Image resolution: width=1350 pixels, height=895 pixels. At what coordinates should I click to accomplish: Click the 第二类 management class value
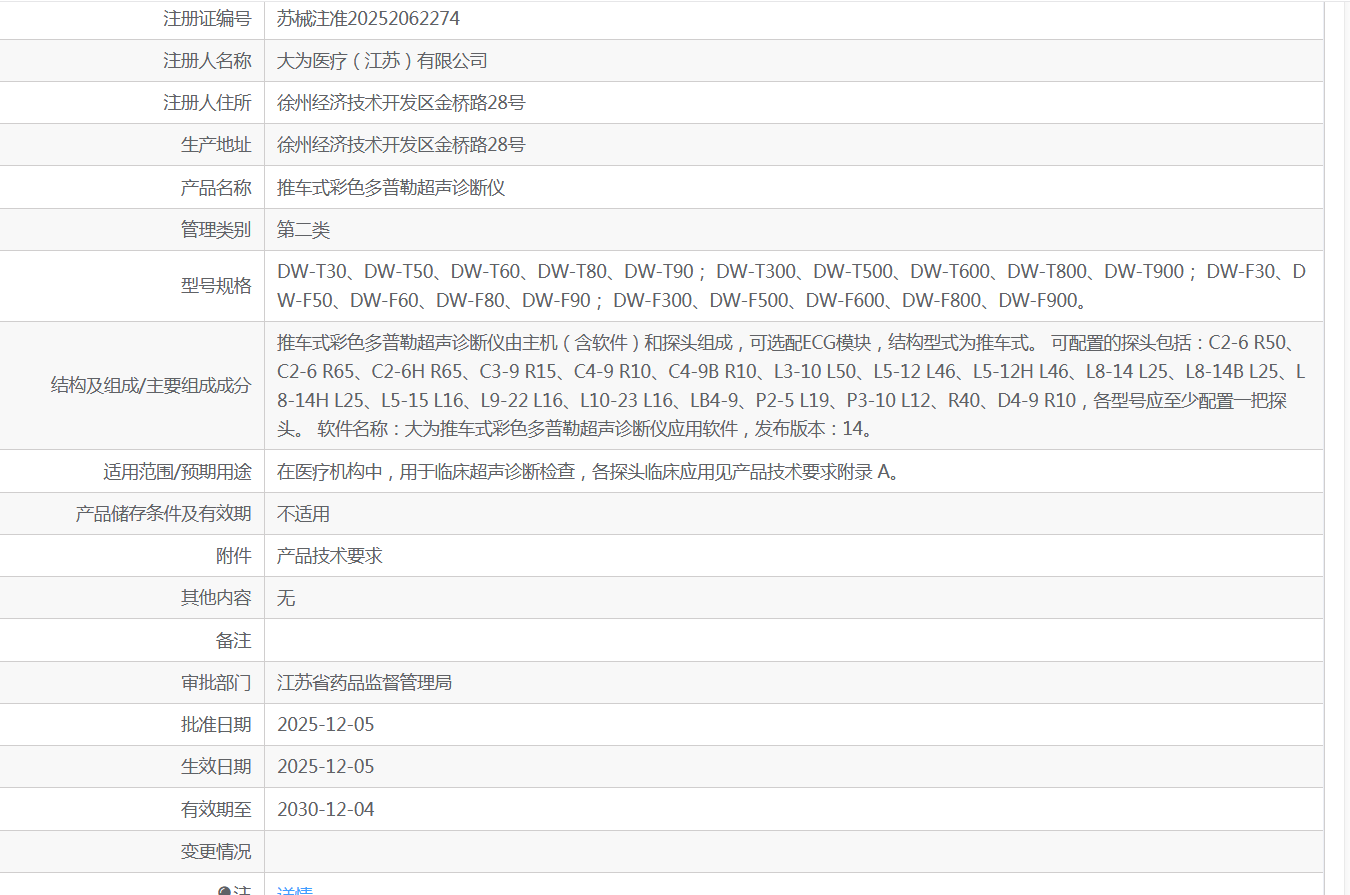(303, 230)
